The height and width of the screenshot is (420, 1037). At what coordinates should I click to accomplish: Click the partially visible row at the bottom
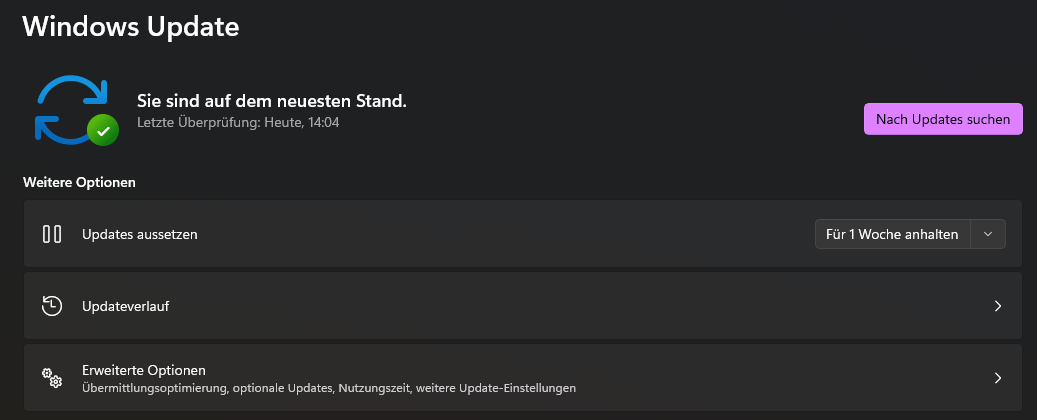(520, 416)
